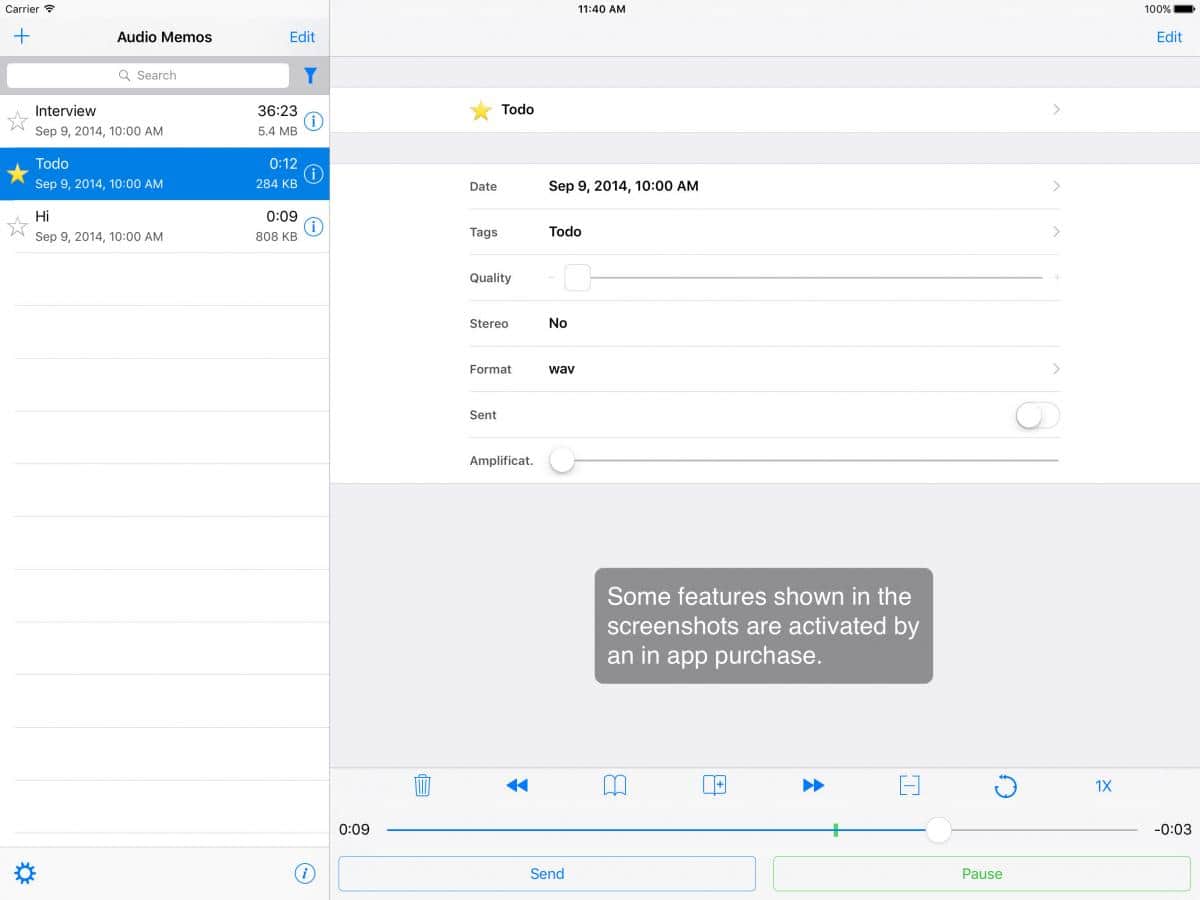Open the Tags row chevron
The width and height of the screenshot is (1200, 900).
click(1056, 232)
